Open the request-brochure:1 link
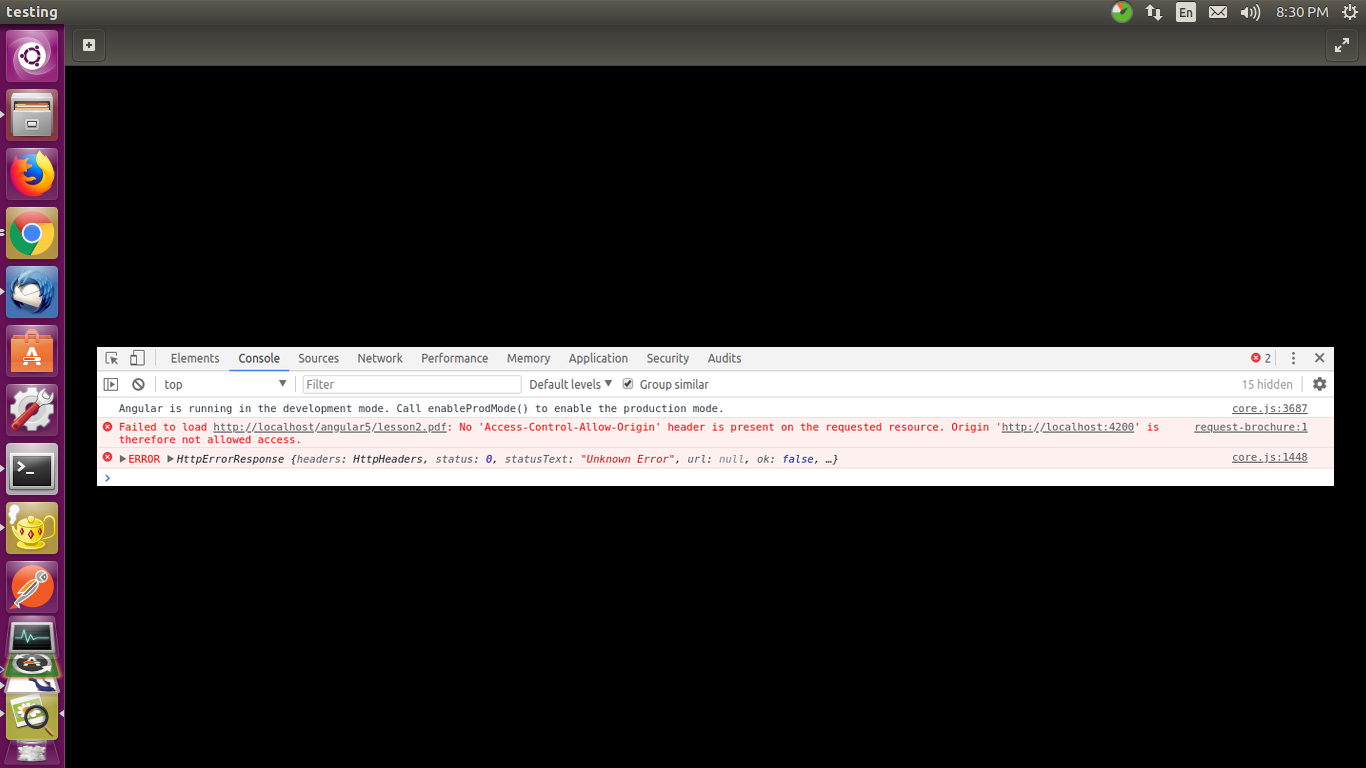The height and width of the screenshot is (768, 1366). tap(1250, 427)
